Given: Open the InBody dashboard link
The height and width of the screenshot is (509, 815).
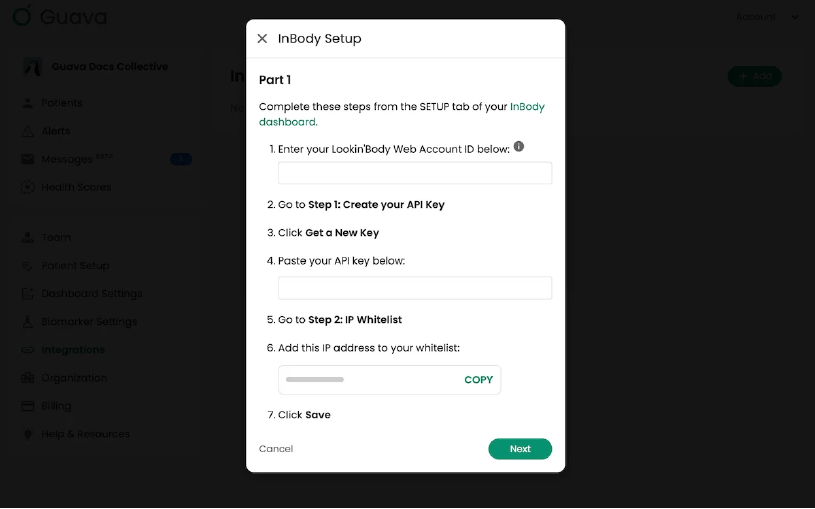Looking at the screenshot, I should (x=402, y=114).
